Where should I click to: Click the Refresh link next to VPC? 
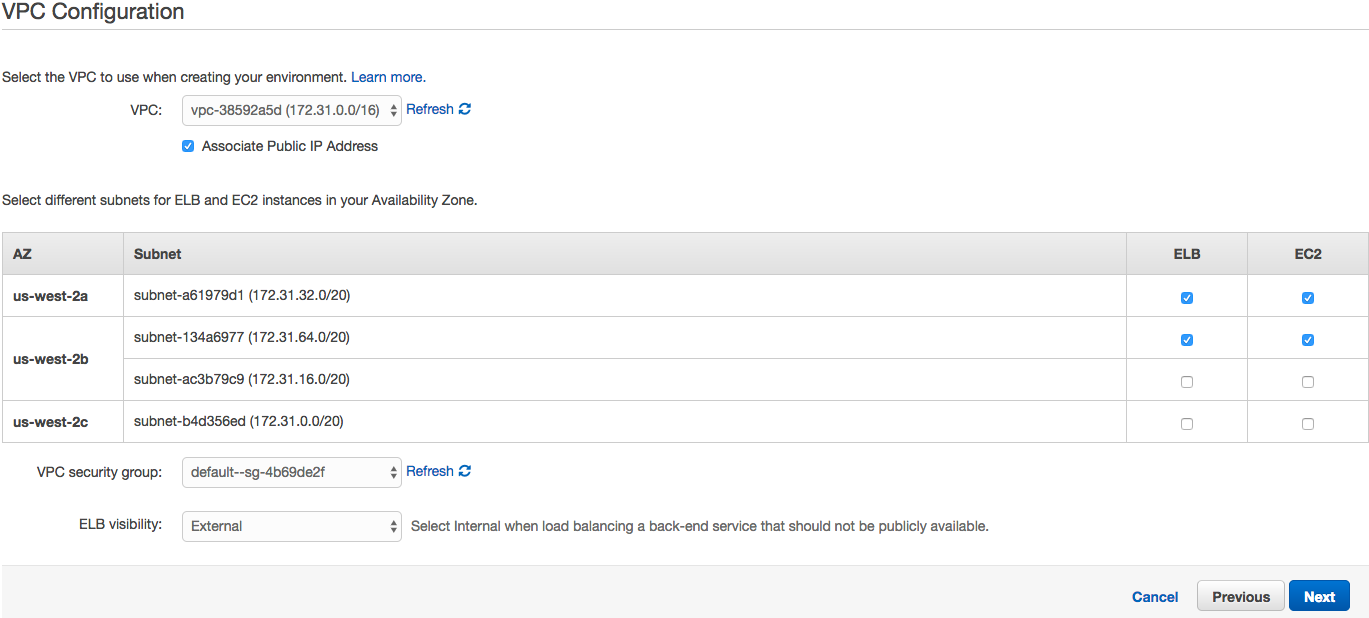(x=430, y=109)
